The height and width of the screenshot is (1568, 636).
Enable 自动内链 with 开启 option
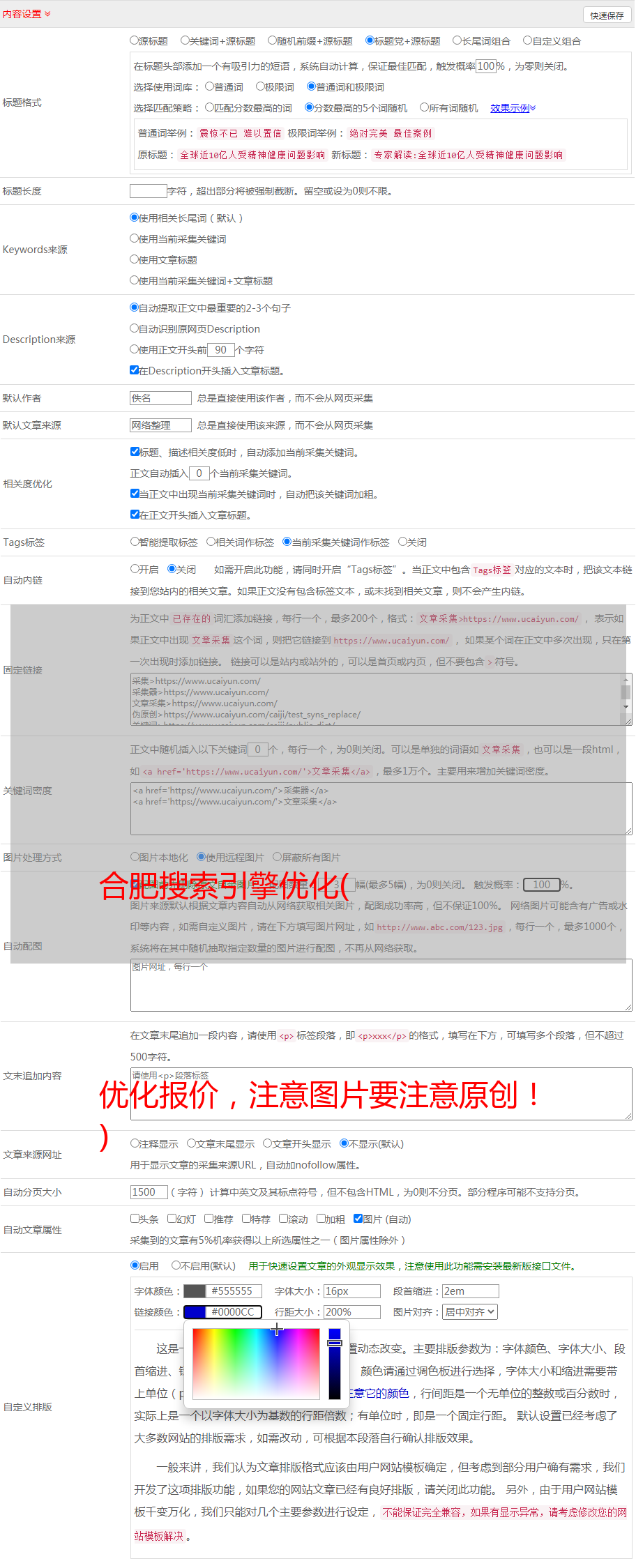point(135,569)
